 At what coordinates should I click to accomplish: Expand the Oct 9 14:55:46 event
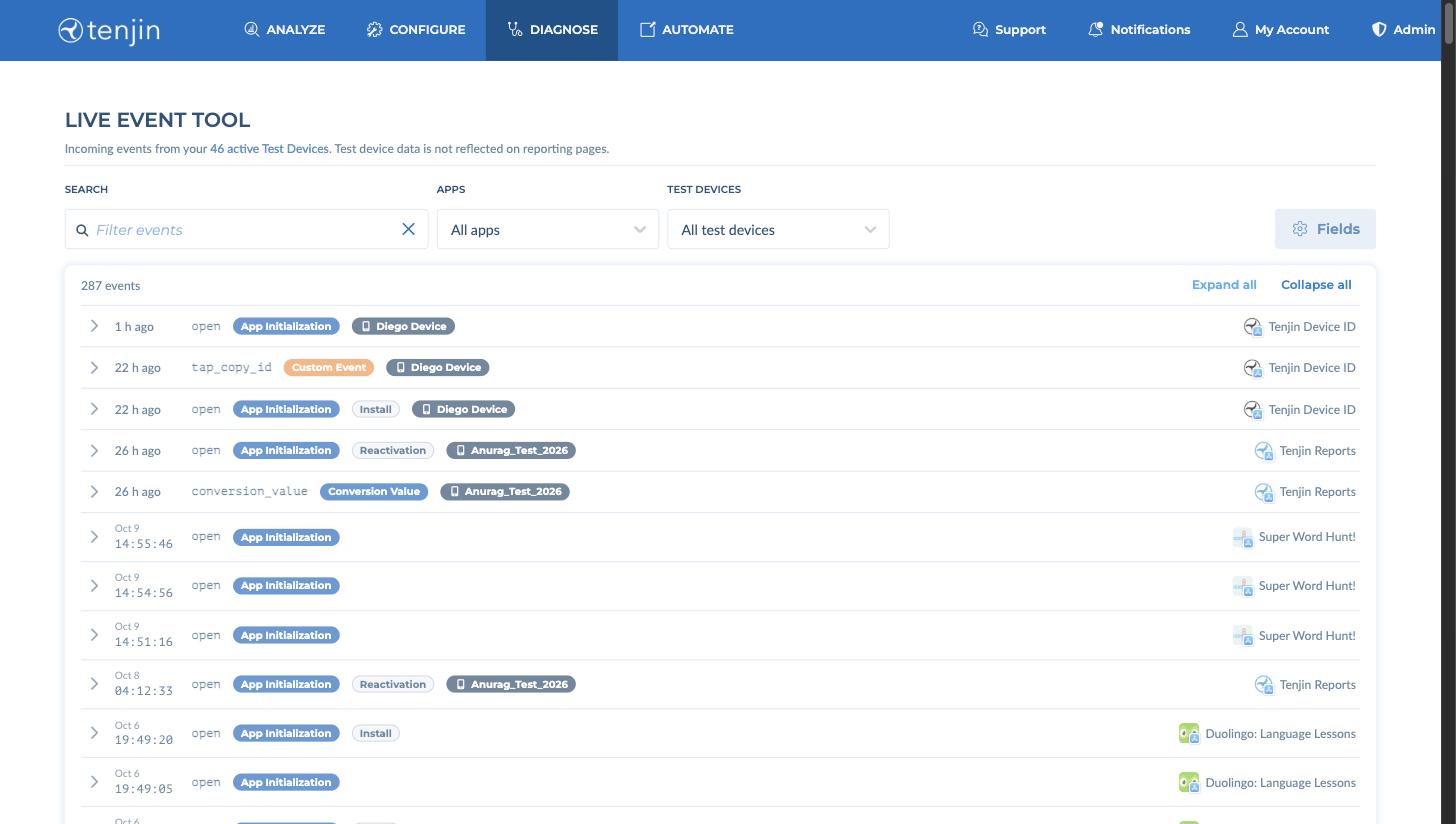click(x=94, y=537)
